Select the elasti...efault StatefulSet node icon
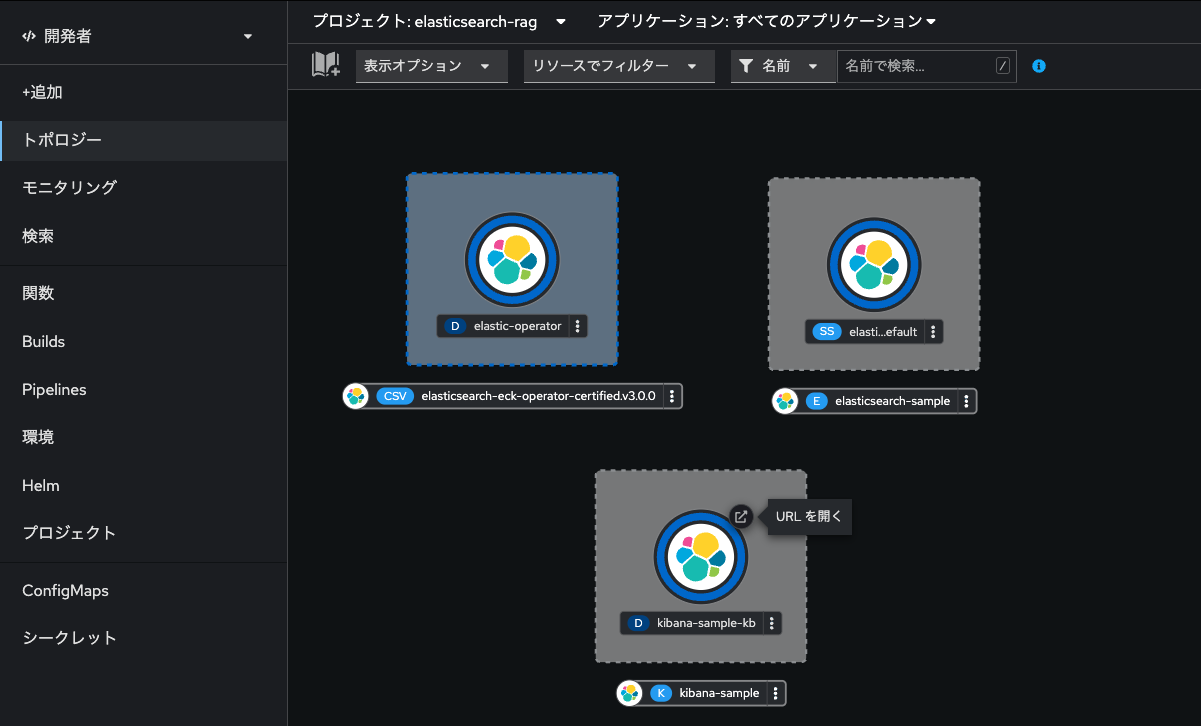The image size is (1201, 726). point(874,265)
